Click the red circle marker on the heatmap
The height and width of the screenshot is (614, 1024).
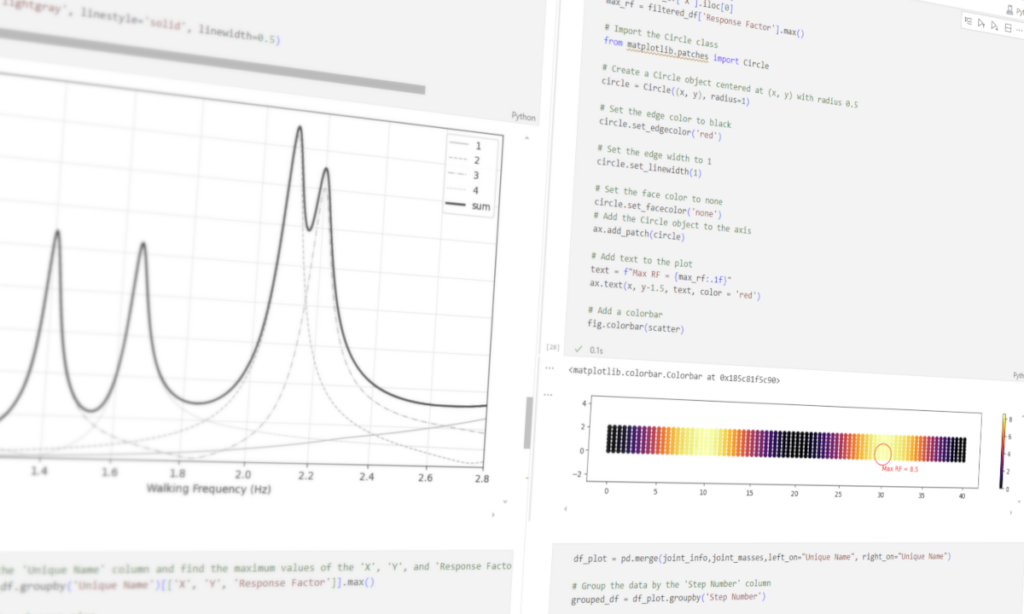pyautogui.click(x=882, y=455)
